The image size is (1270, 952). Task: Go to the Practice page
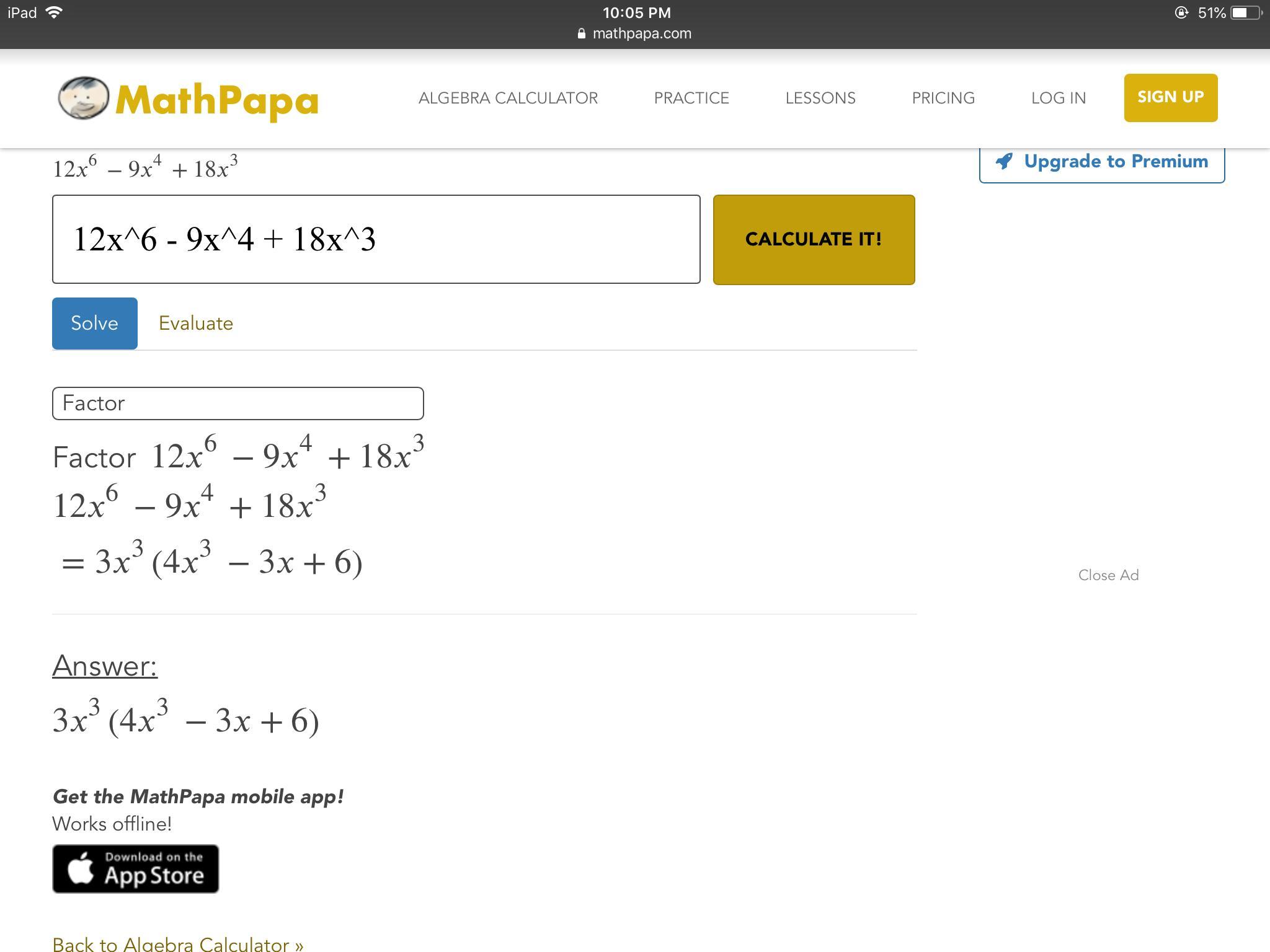coord(691,98)
